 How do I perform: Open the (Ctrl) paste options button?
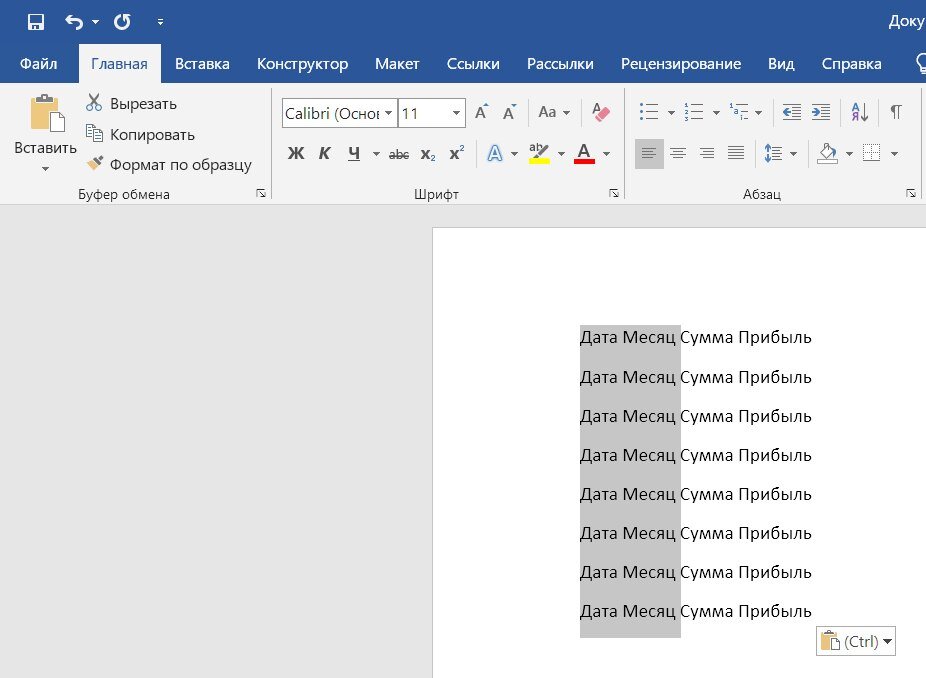(x=856, y=641)
